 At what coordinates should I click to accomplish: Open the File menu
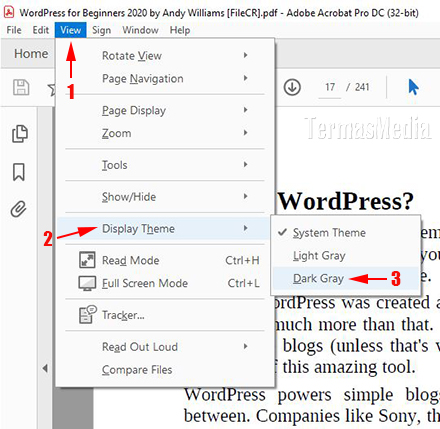tap(14, 30)
